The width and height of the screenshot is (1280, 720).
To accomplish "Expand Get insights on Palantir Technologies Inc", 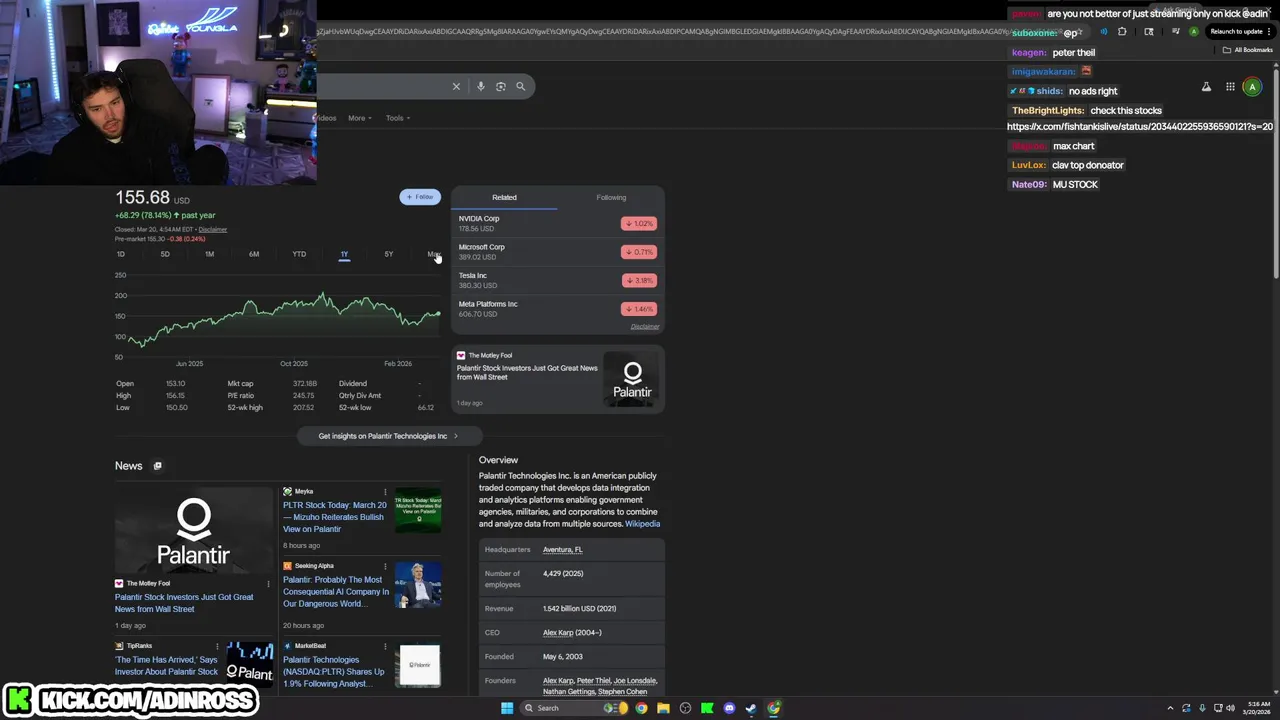I will 389,436.
